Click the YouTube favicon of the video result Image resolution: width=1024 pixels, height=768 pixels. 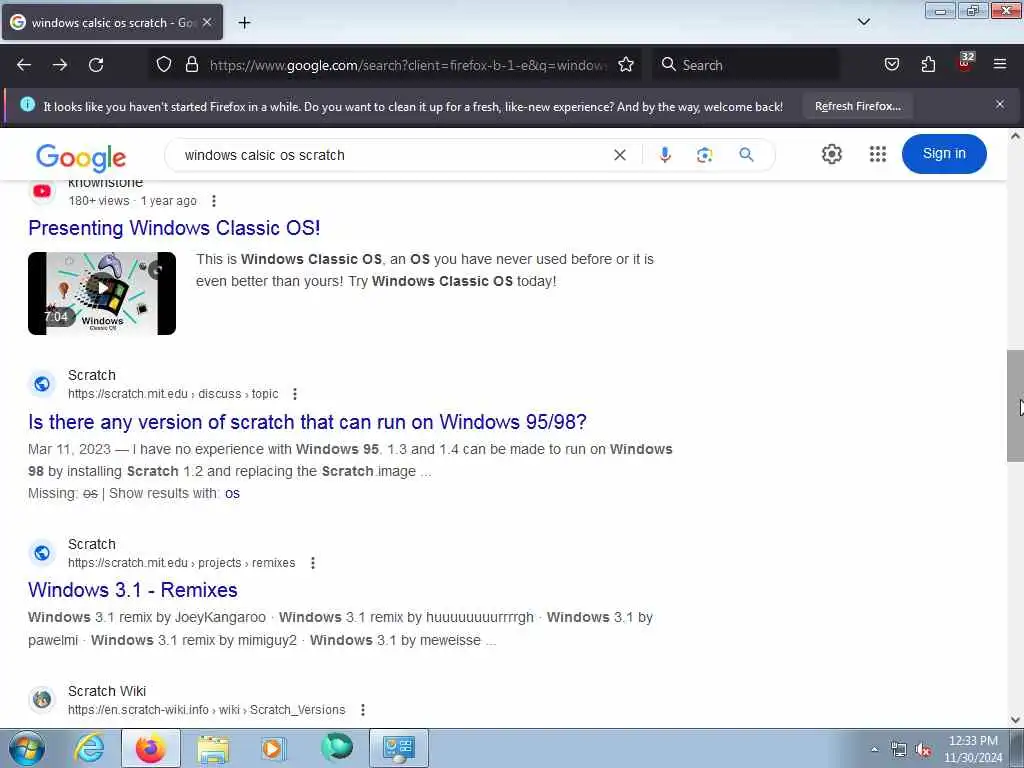pyautogui.click(x=42, y=191)
